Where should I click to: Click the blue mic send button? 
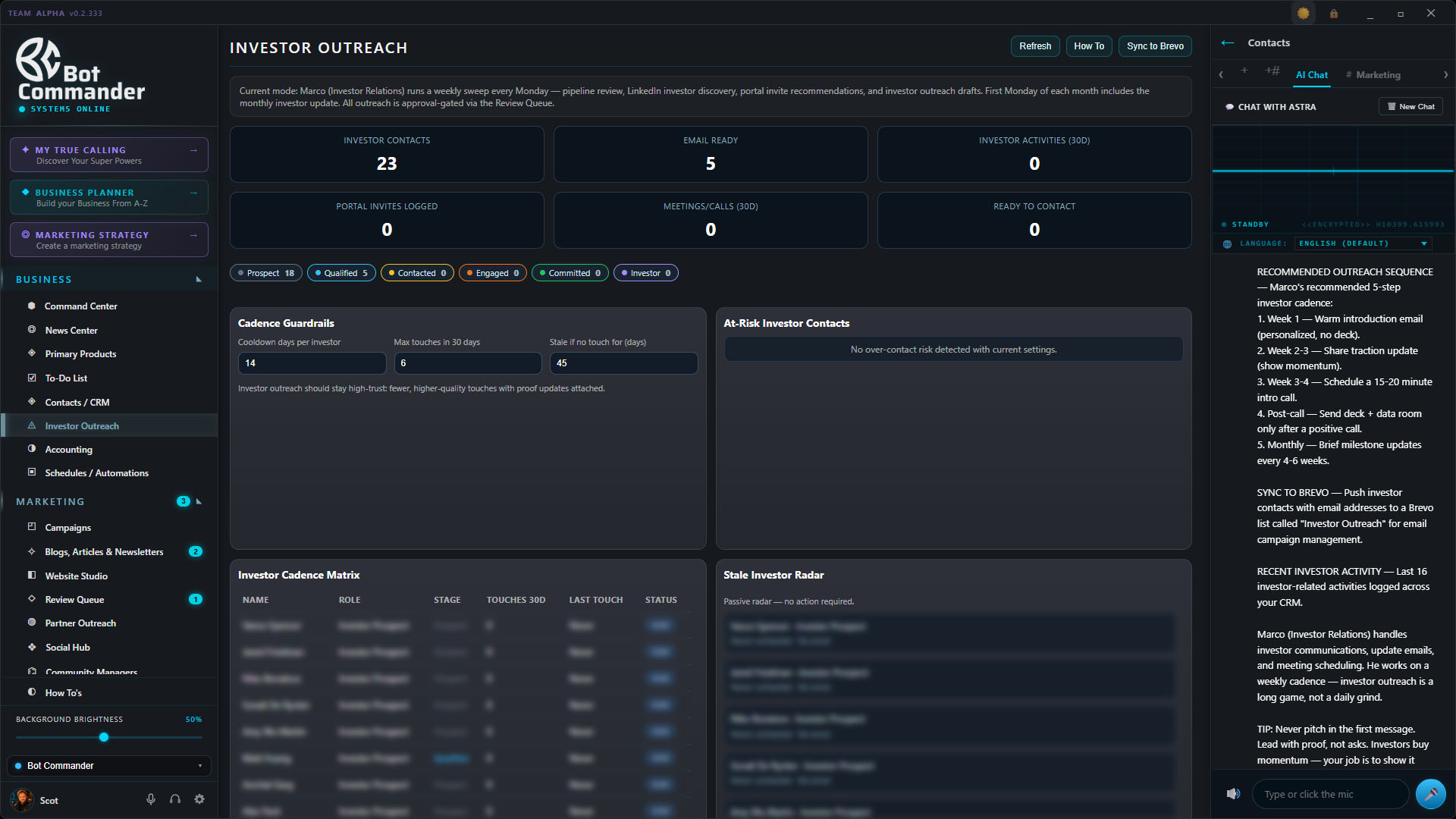tap(1431, 794)
